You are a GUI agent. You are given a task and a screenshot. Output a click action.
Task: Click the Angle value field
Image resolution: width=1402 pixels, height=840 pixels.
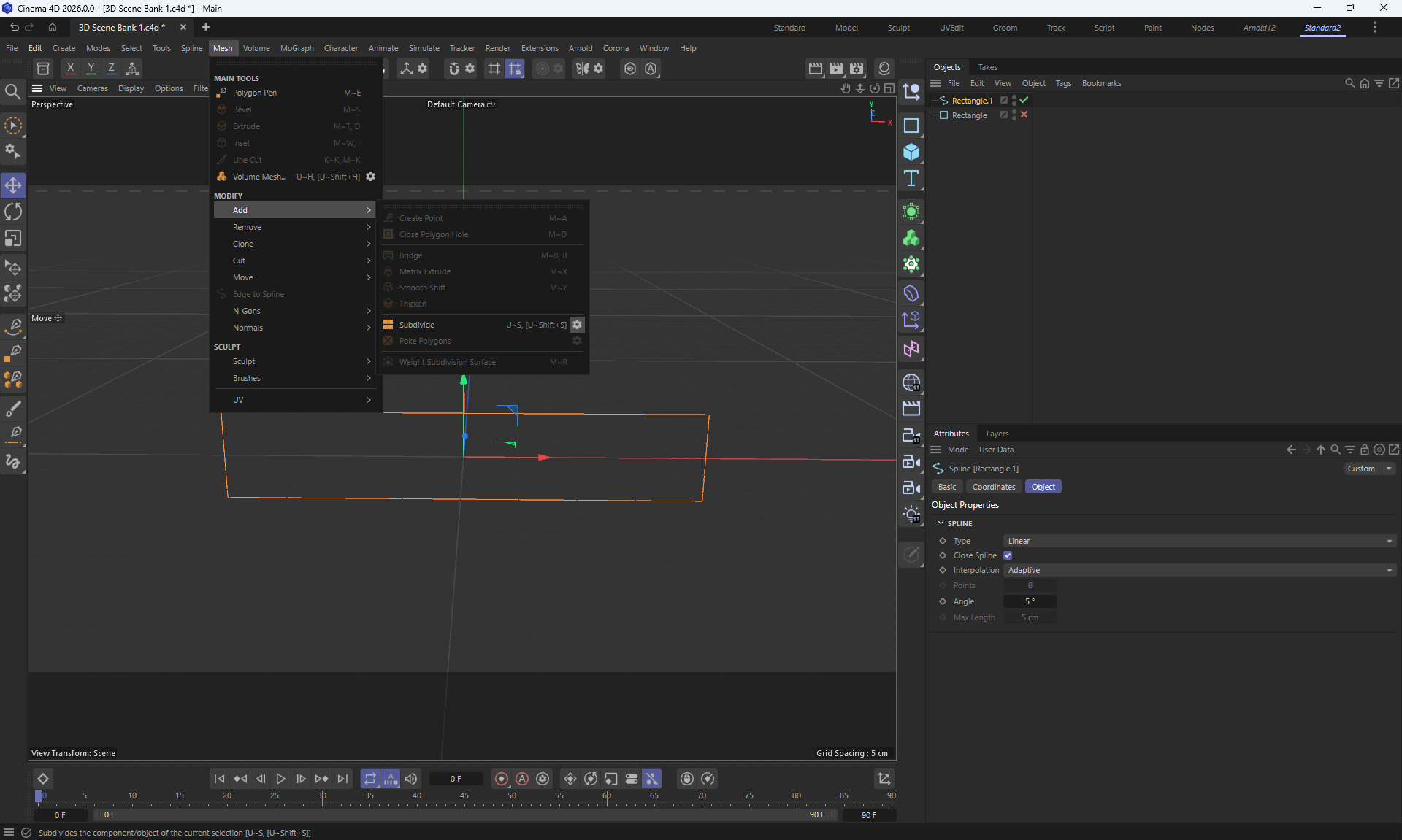[1030, 601]
